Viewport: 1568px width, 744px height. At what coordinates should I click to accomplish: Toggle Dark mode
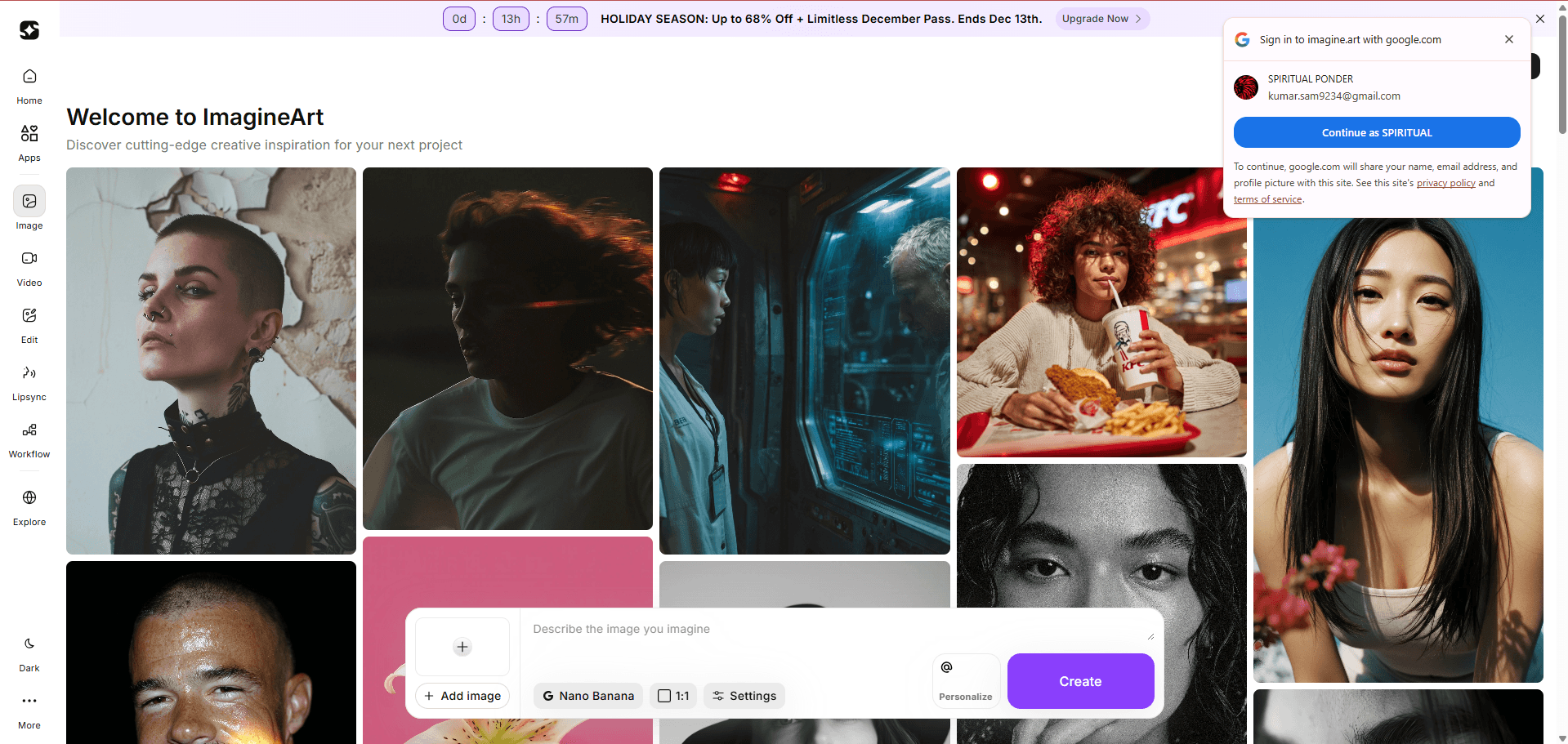(x=29, y=652)
